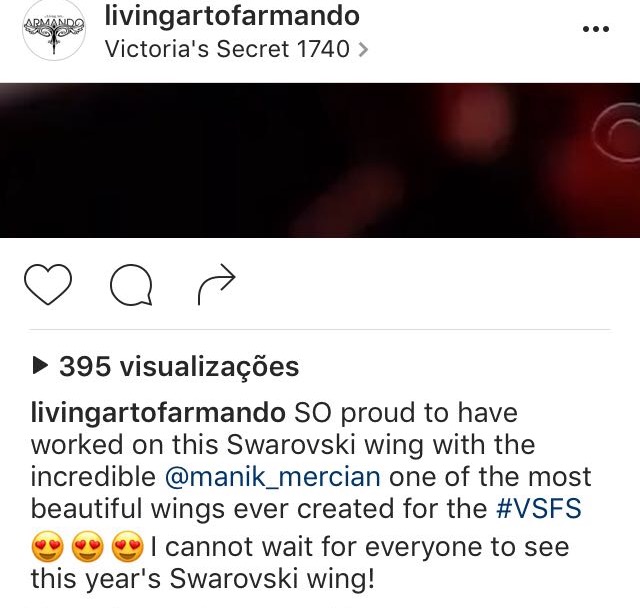Tap the blurred red glow in the video
Viewport: 640px width, 608px height.
point(478,116)
